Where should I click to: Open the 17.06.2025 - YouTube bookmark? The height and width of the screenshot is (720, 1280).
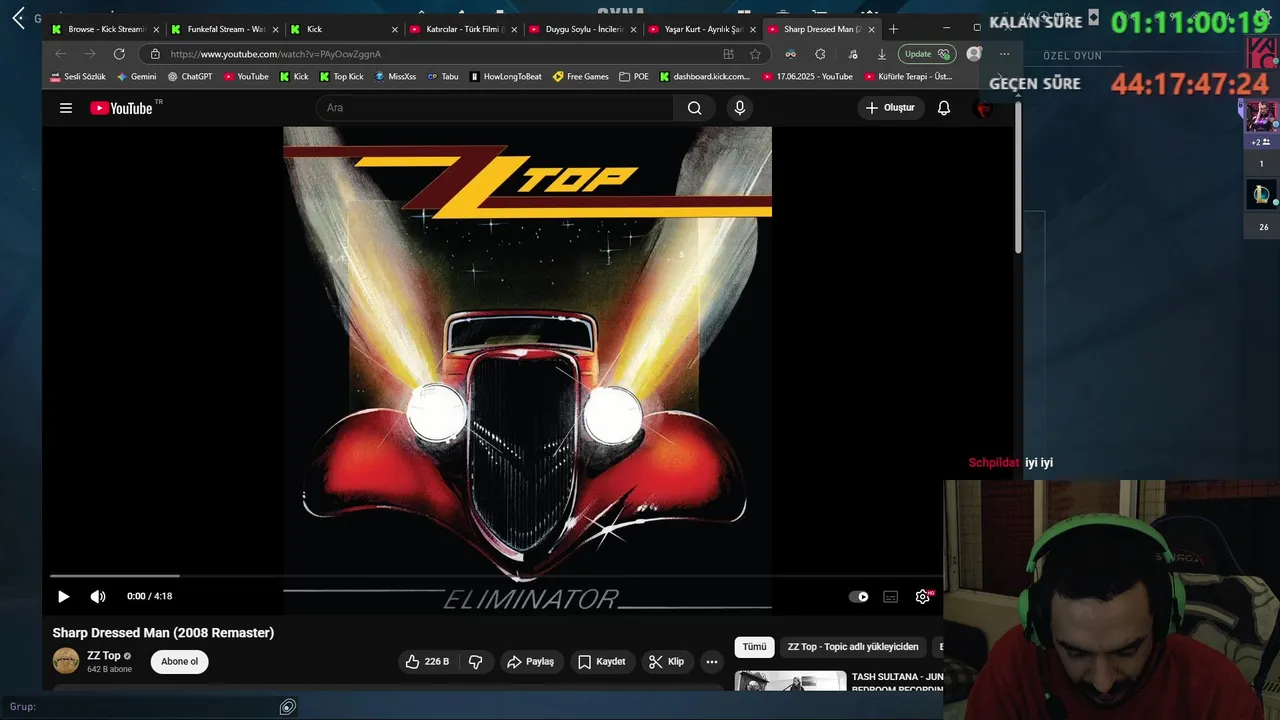pyautogui.click(x=808, y=76)
